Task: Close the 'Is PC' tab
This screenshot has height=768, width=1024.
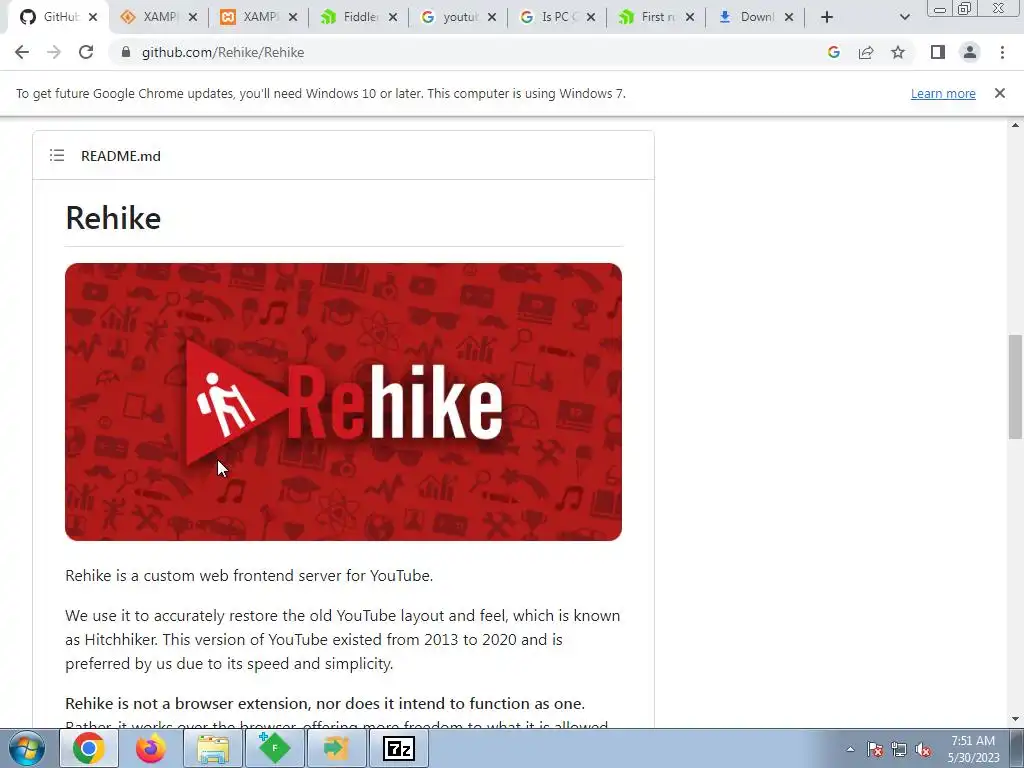Action: [591, 17]
